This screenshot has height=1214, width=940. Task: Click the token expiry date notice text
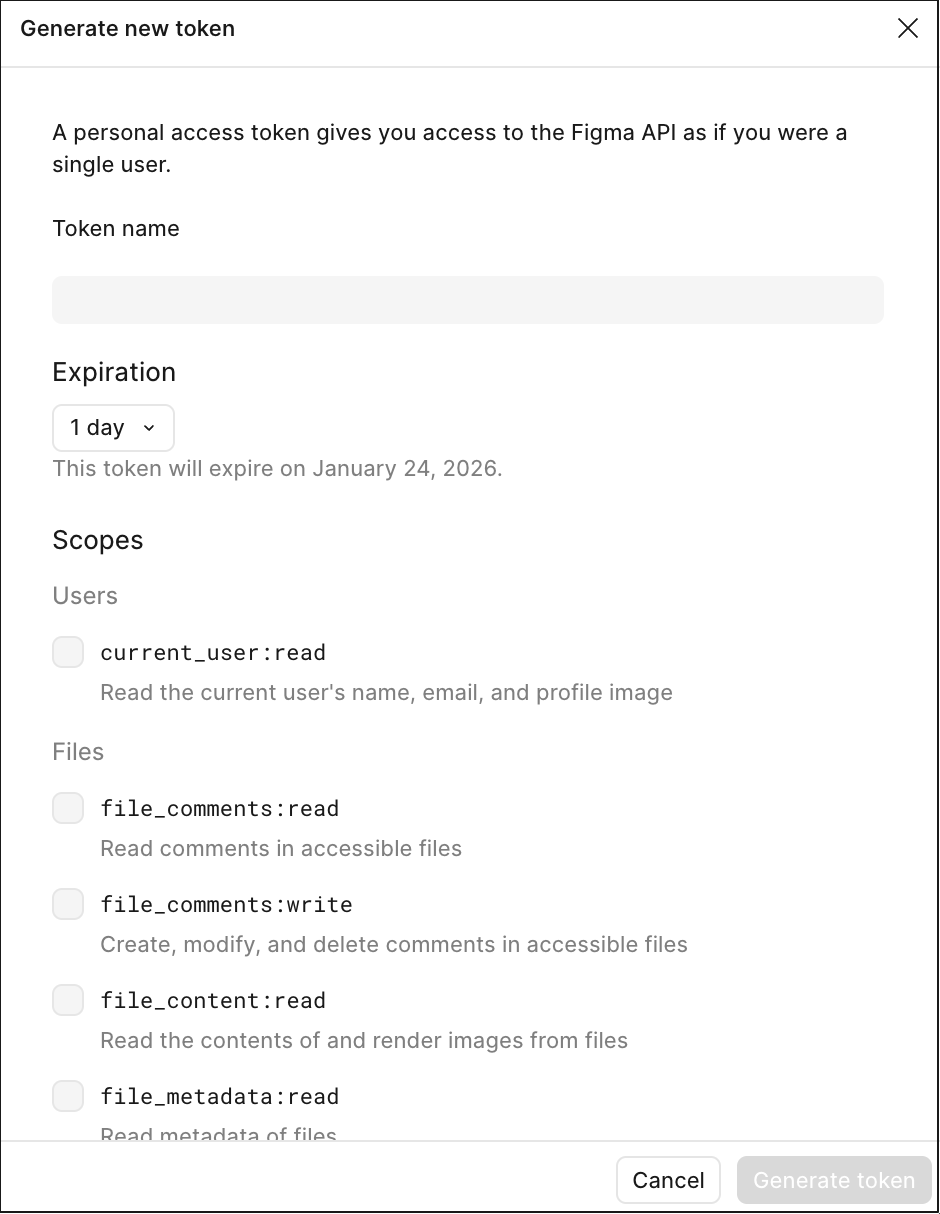277,468
